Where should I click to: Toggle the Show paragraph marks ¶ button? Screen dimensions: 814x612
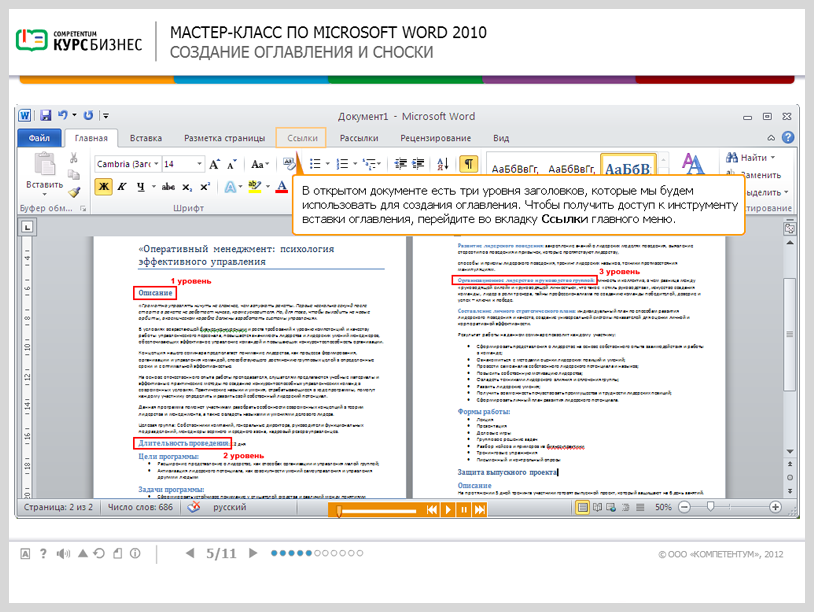[x=468, y=164]
